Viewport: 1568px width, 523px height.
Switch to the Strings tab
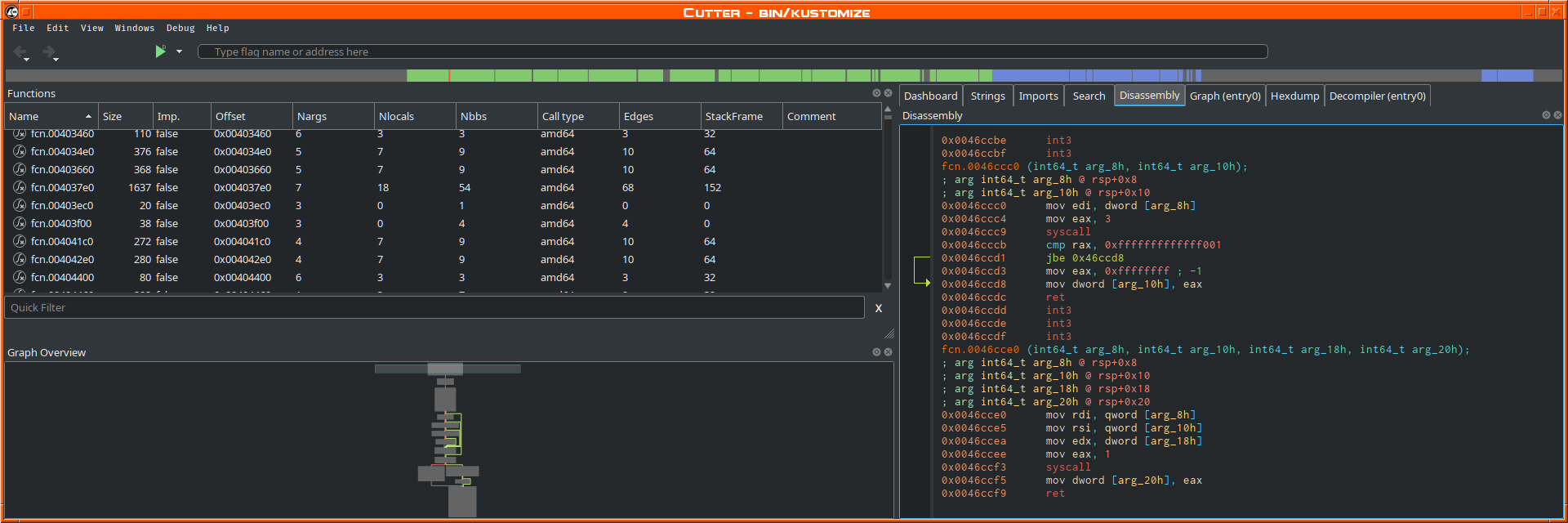tap(988, 96)
